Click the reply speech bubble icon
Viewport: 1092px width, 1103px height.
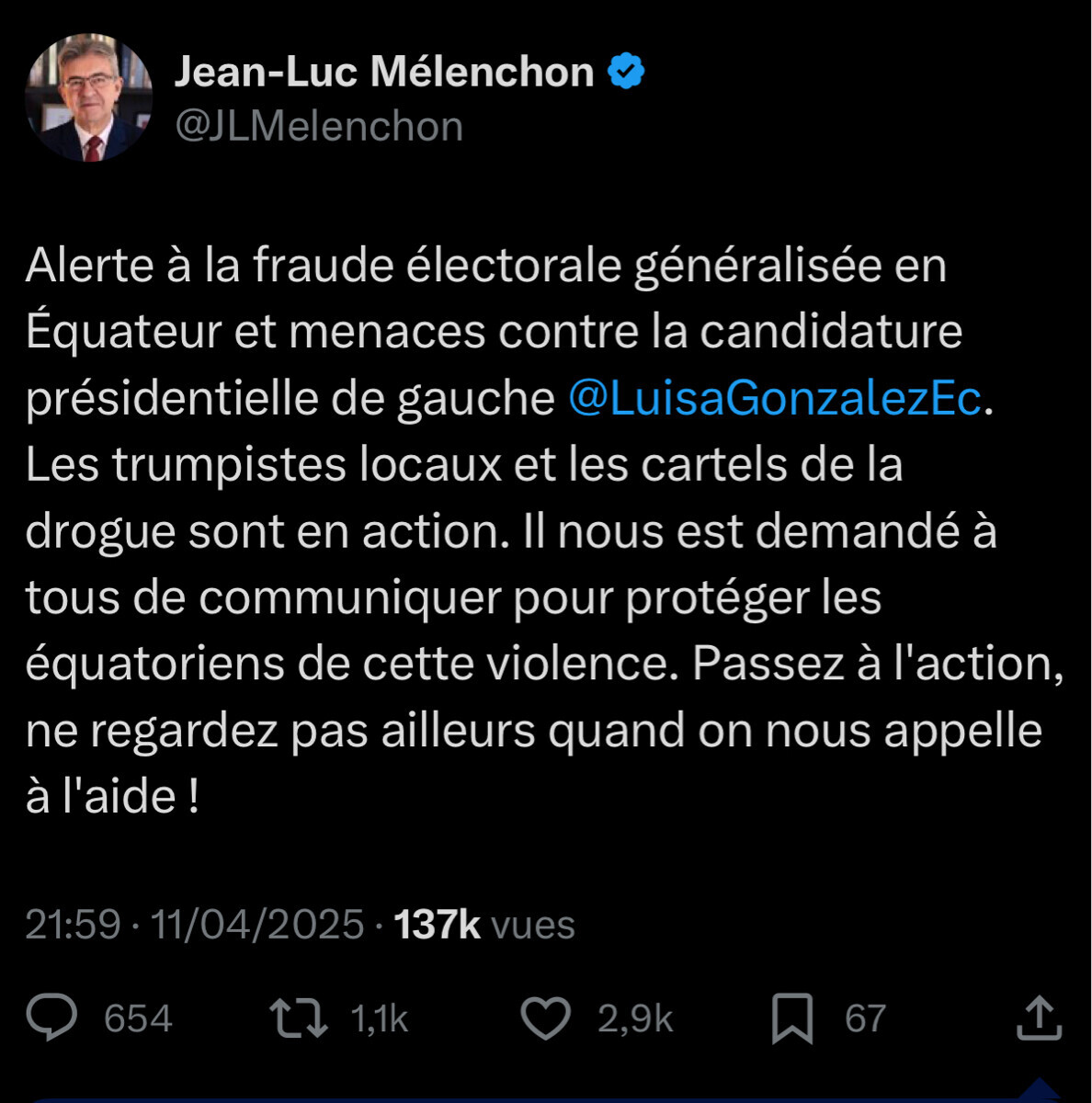(x=51, y=1018)
